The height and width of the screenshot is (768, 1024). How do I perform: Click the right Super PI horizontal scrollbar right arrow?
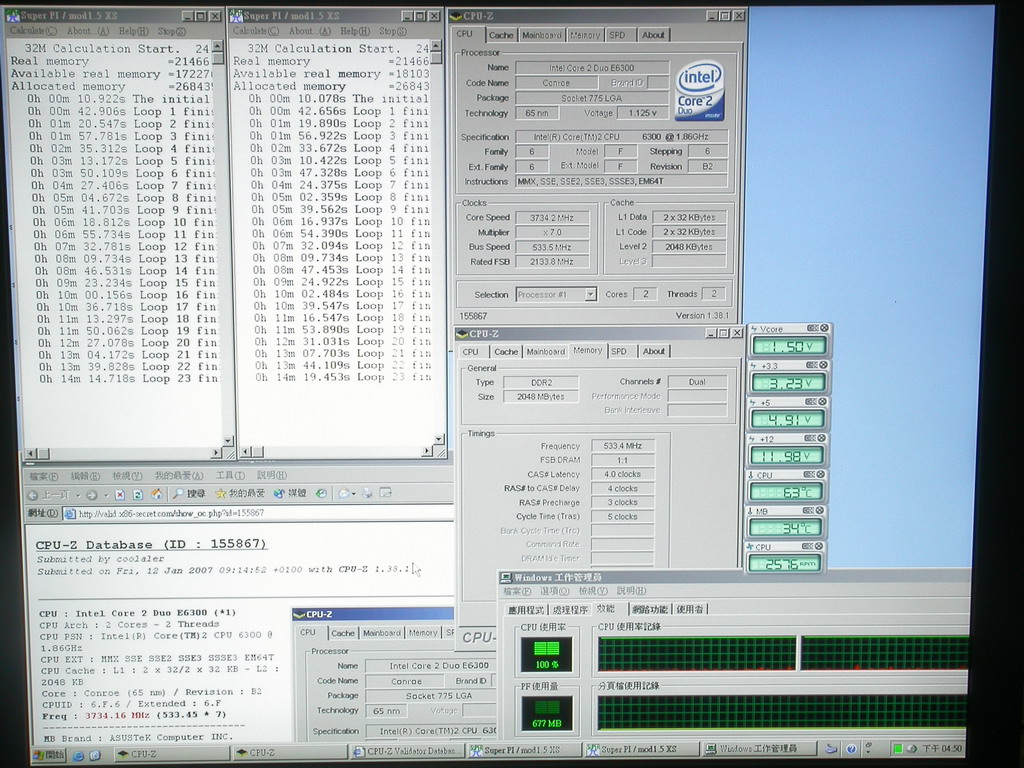tap(427, 451)
